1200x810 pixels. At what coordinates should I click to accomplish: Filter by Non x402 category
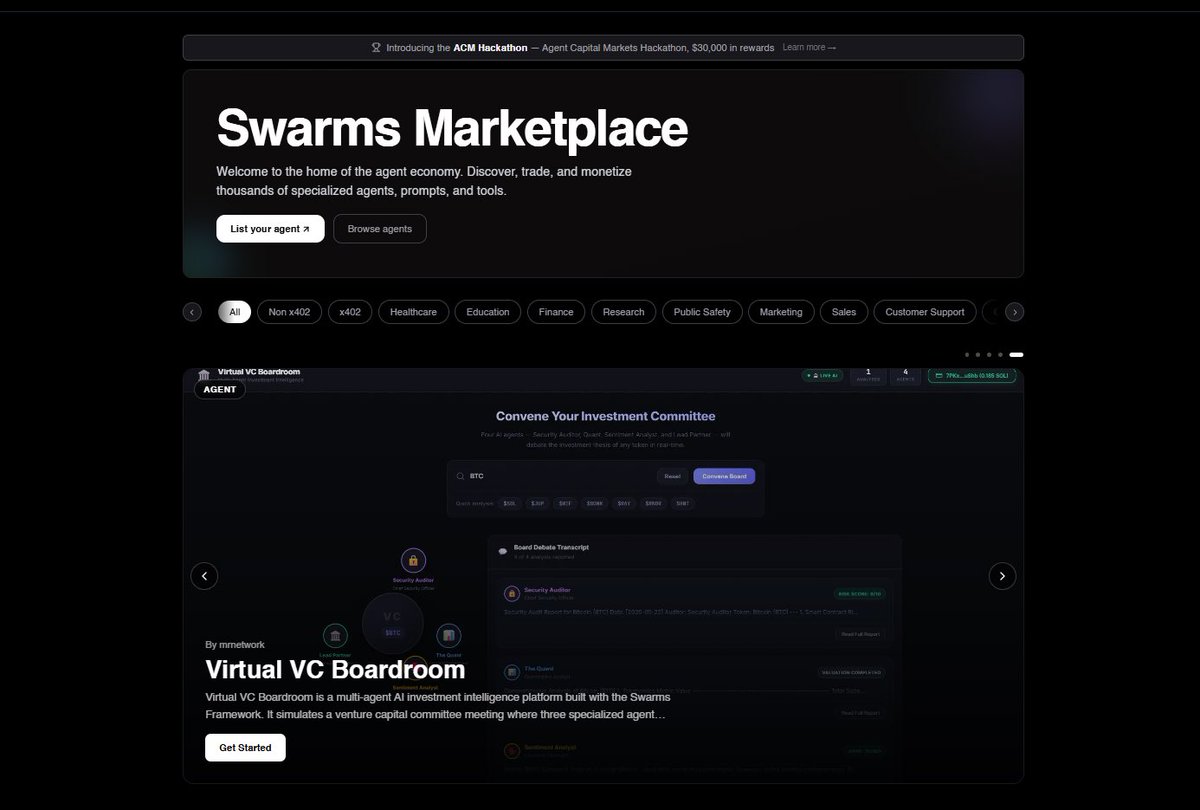pyautogui.click(x=289, y=312)
